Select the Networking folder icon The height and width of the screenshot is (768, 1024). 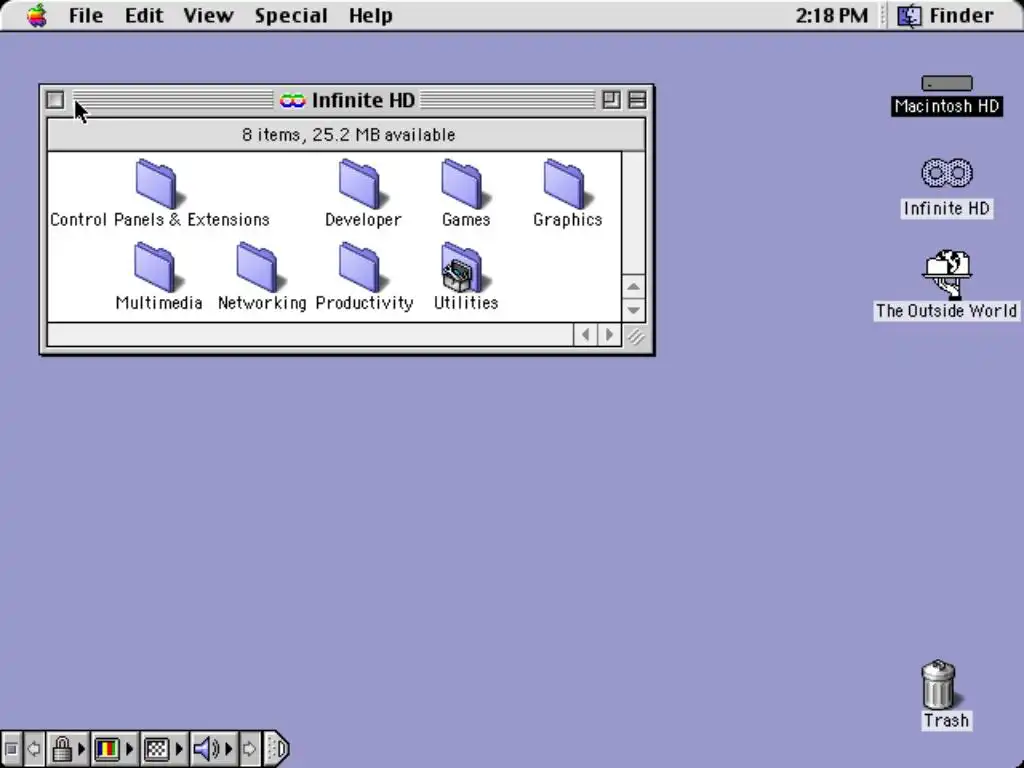point(259,268)
